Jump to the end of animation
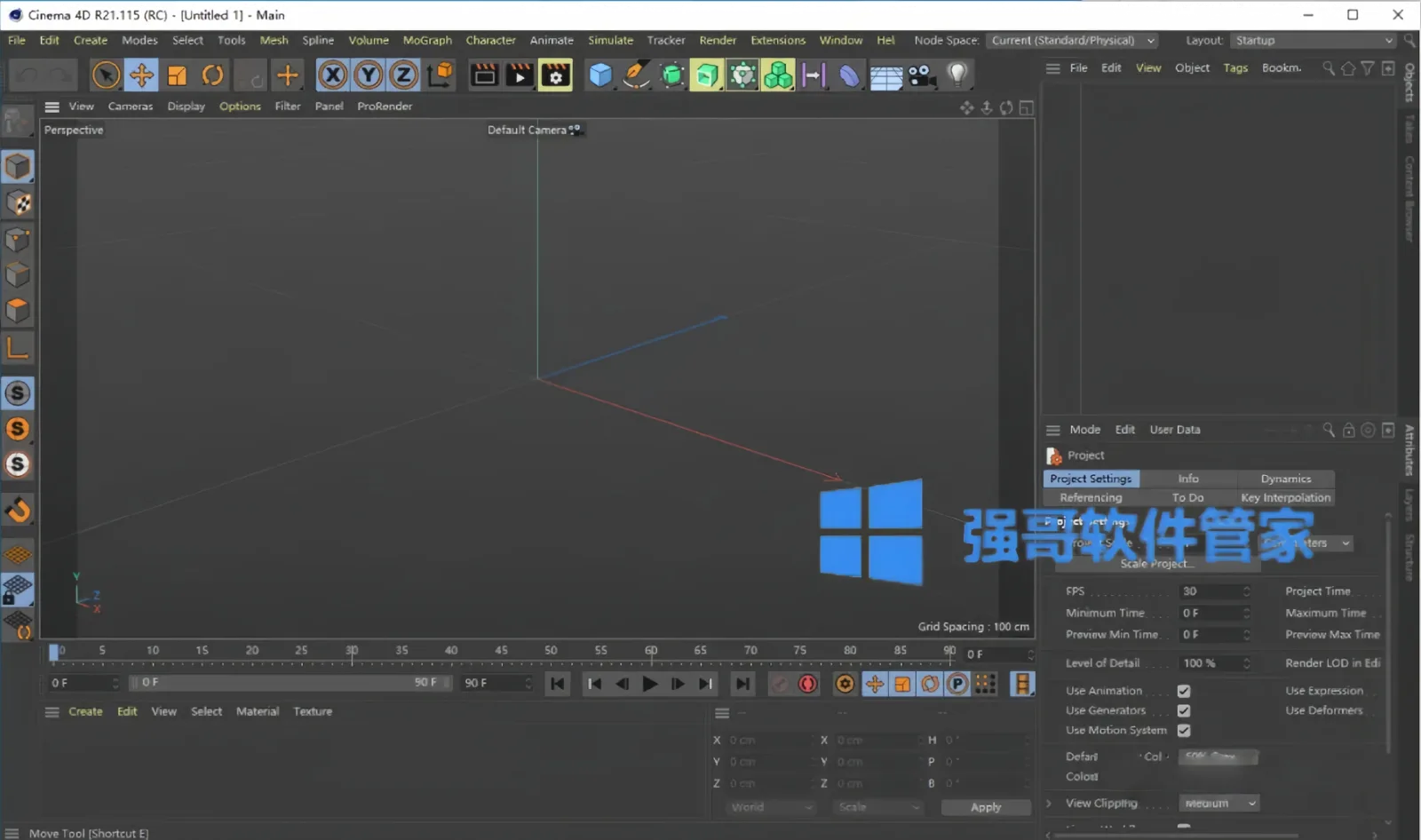1421x840 pixels. click(742, 684)
